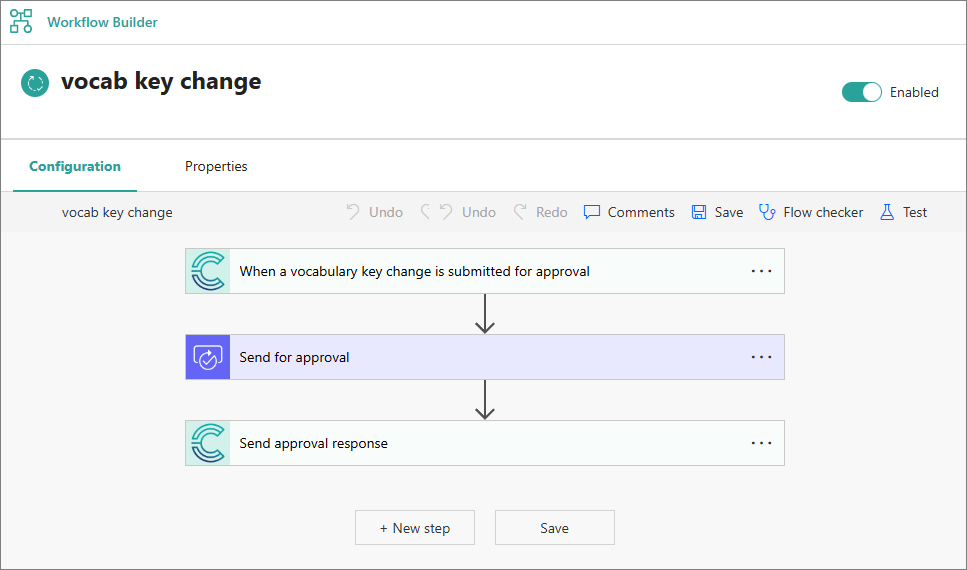Click the bottom Save button
The height and width of the screenshot is (570, 967).
click(554, 527)
